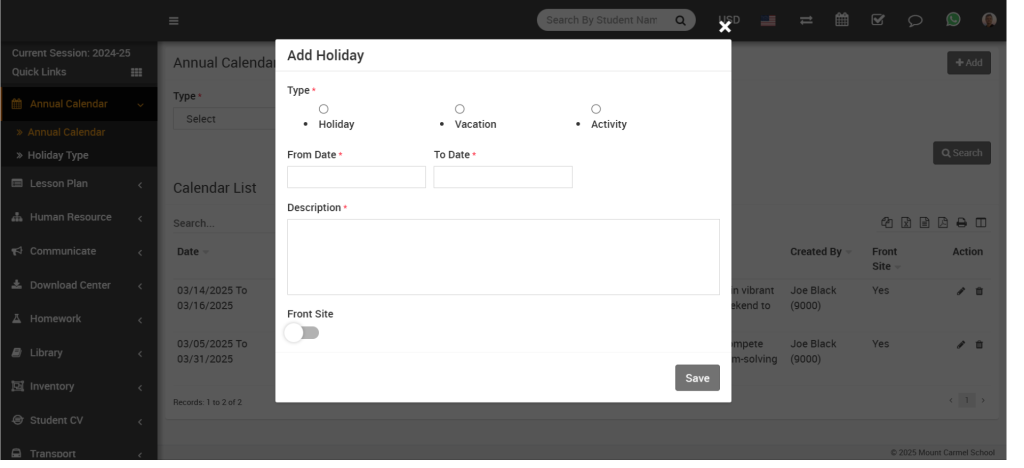Click the print icon above table

961,223
